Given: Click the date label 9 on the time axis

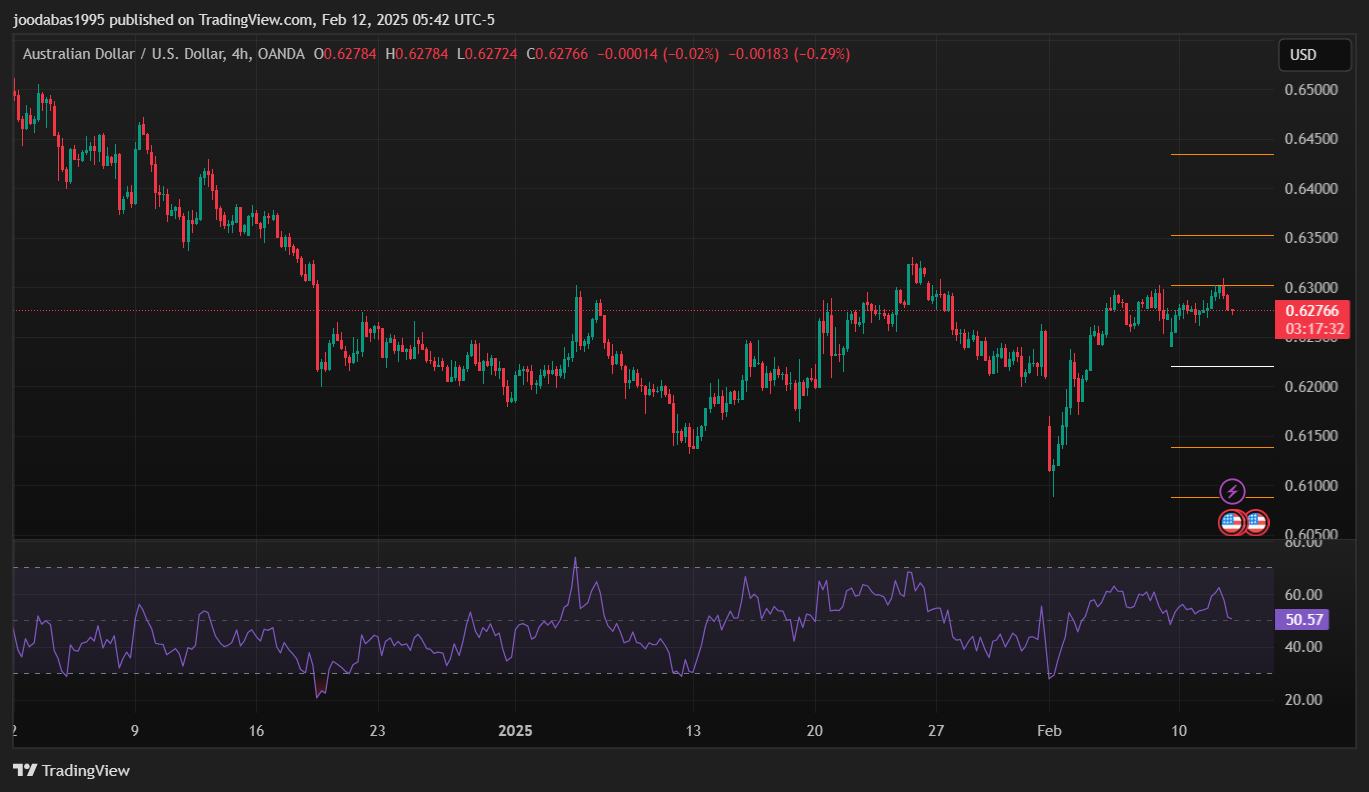Looking at the screenshot, I should click(134, 731).
